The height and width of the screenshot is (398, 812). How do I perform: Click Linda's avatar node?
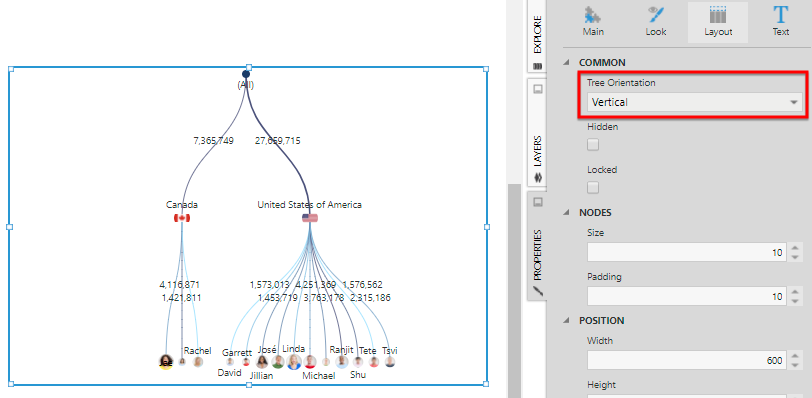pyautogui.click(x=294, y=362)
